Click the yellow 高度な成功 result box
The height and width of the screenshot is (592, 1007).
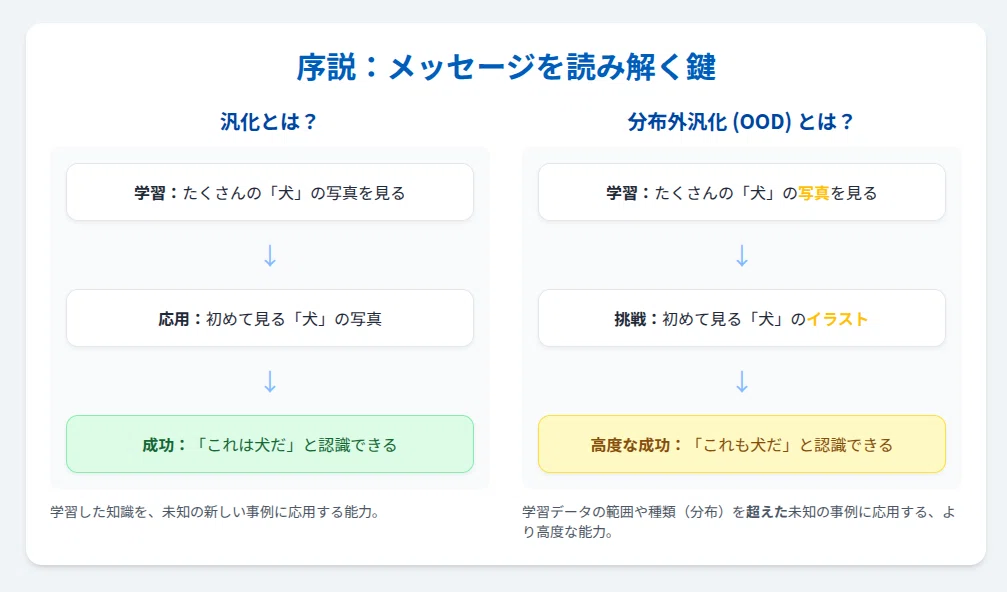click(x=742, y=444)
